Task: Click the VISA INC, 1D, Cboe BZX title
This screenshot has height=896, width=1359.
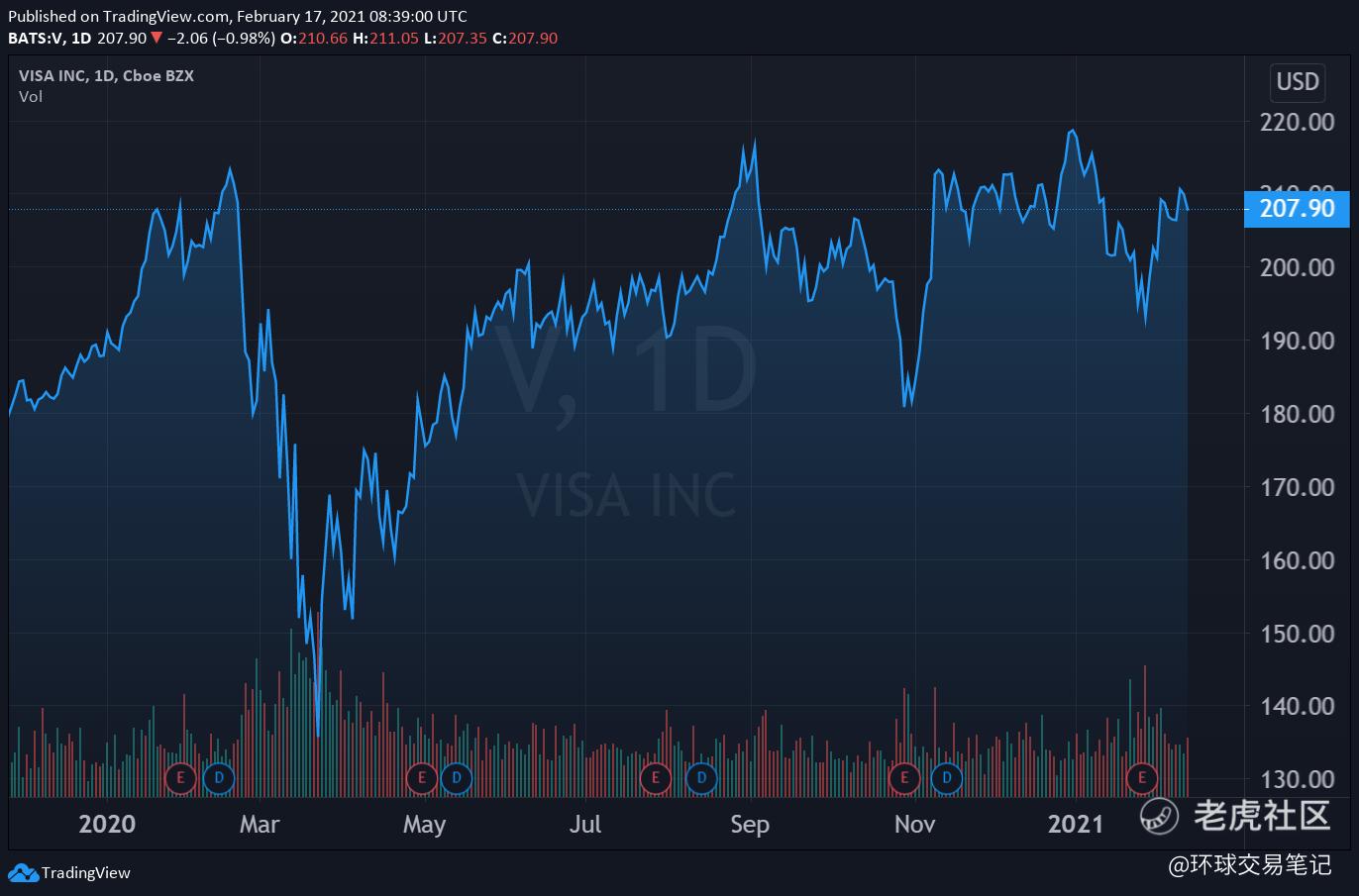Action: point(106,75)
